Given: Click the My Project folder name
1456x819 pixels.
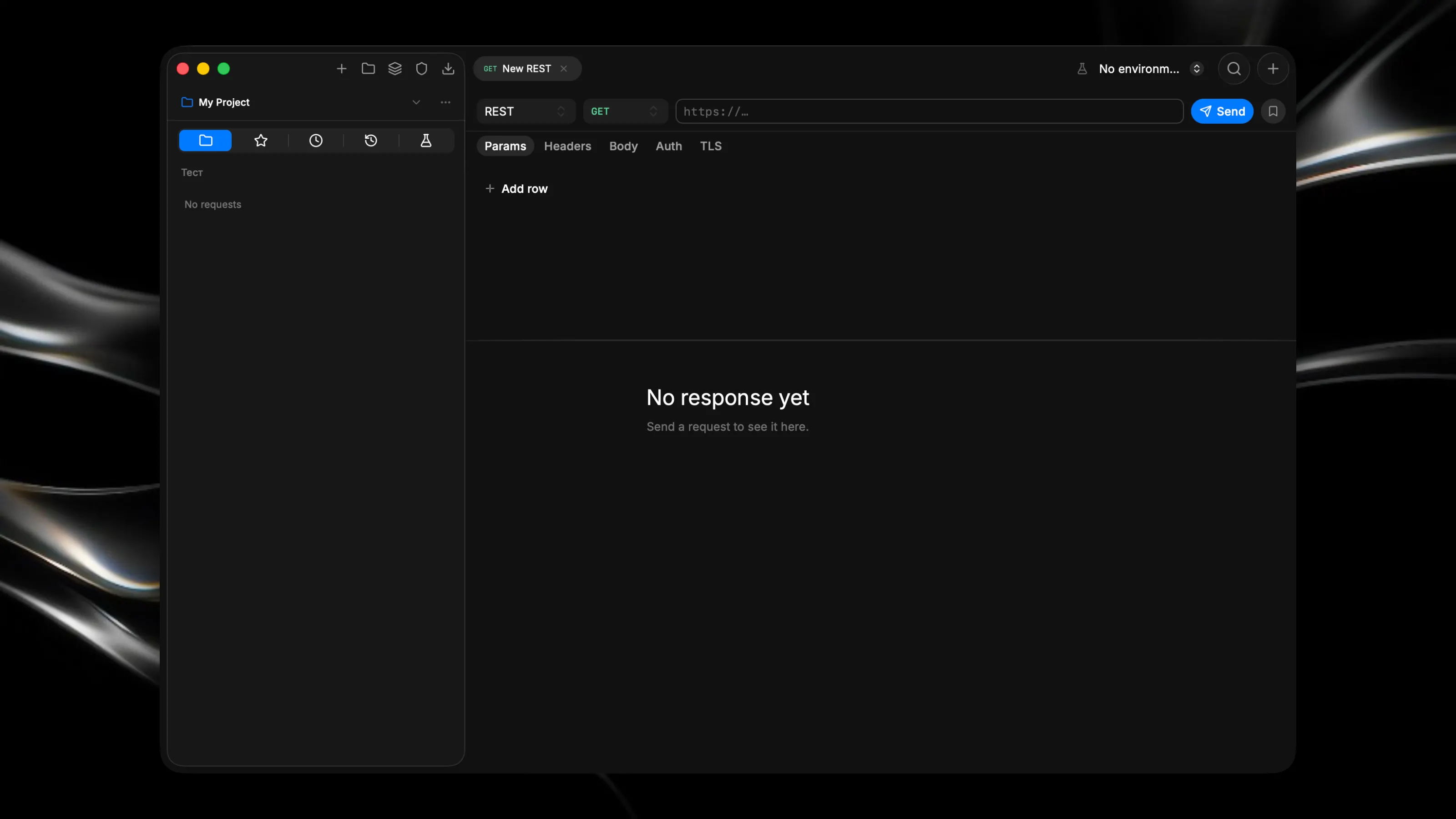Looking at the screenshot, I should (224, 102).
